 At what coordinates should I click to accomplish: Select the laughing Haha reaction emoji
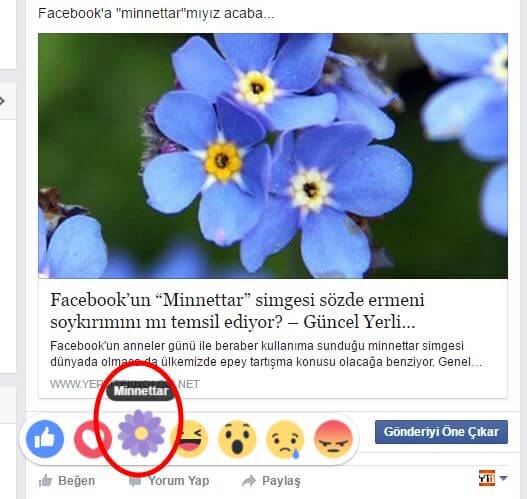(189, 439)
